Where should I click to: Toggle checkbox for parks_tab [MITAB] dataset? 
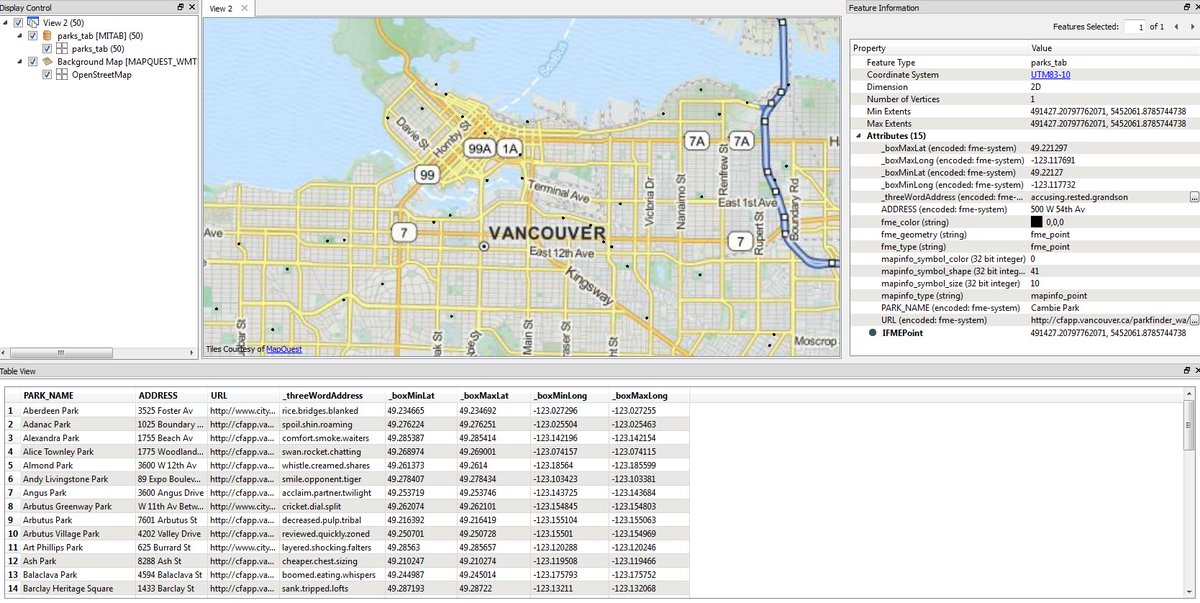coord(33,35)
